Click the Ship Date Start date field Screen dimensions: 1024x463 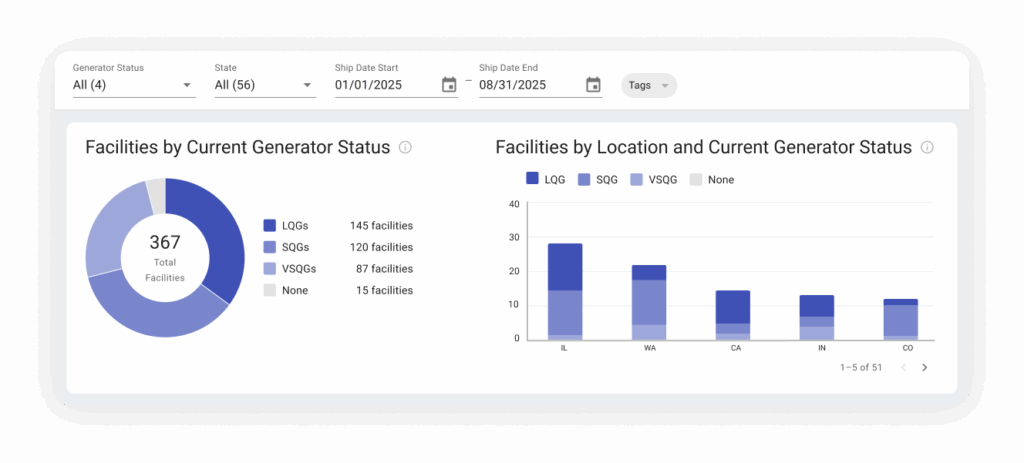pyautogui.click(x=385, y=85)
